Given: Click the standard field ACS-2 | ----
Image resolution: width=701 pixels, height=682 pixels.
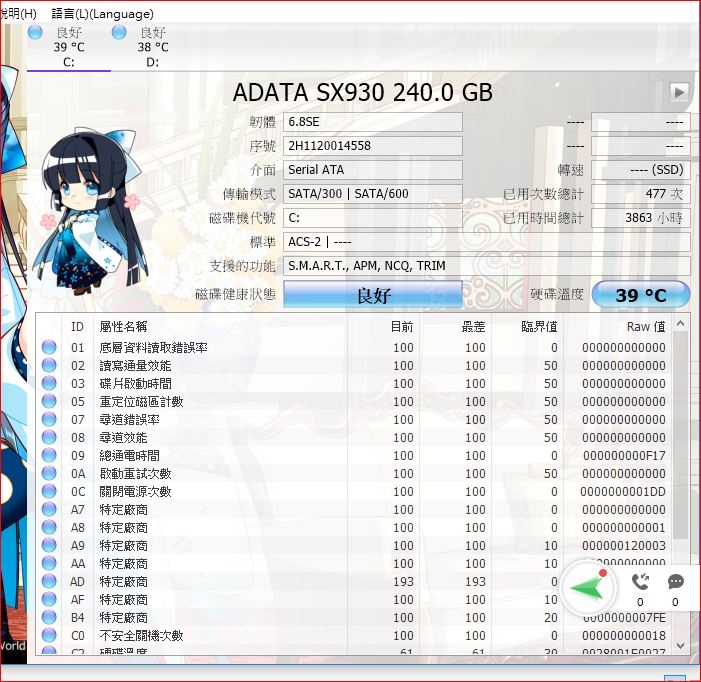Looking at the screenshot, I should coord(487,242).
